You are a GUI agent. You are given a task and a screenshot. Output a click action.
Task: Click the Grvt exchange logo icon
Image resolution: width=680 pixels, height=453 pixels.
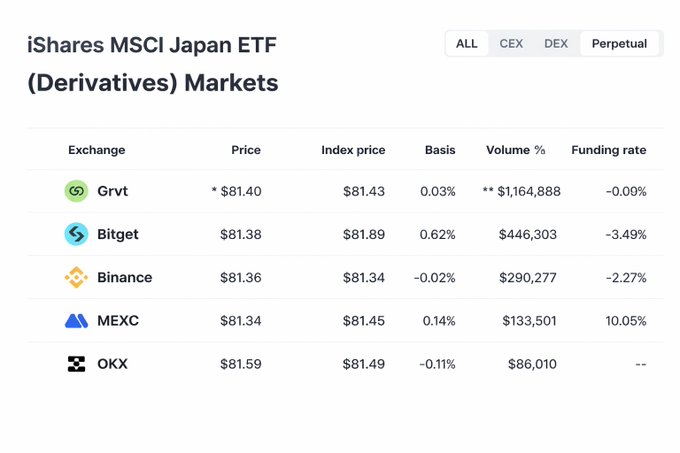pyautogui.click(x=76, y=191)
